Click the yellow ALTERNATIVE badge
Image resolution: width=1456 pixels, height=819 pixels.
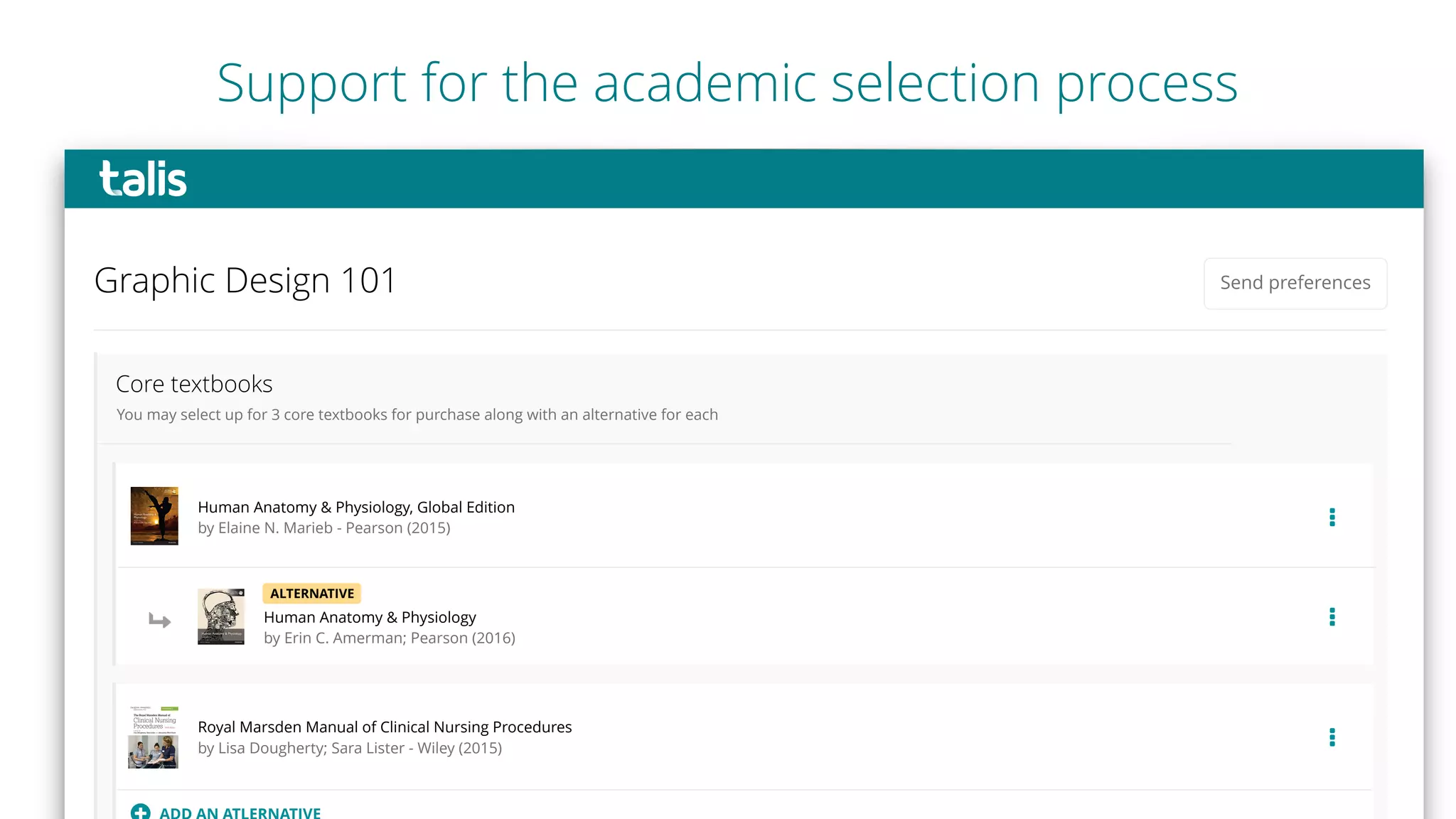[311, 593]
